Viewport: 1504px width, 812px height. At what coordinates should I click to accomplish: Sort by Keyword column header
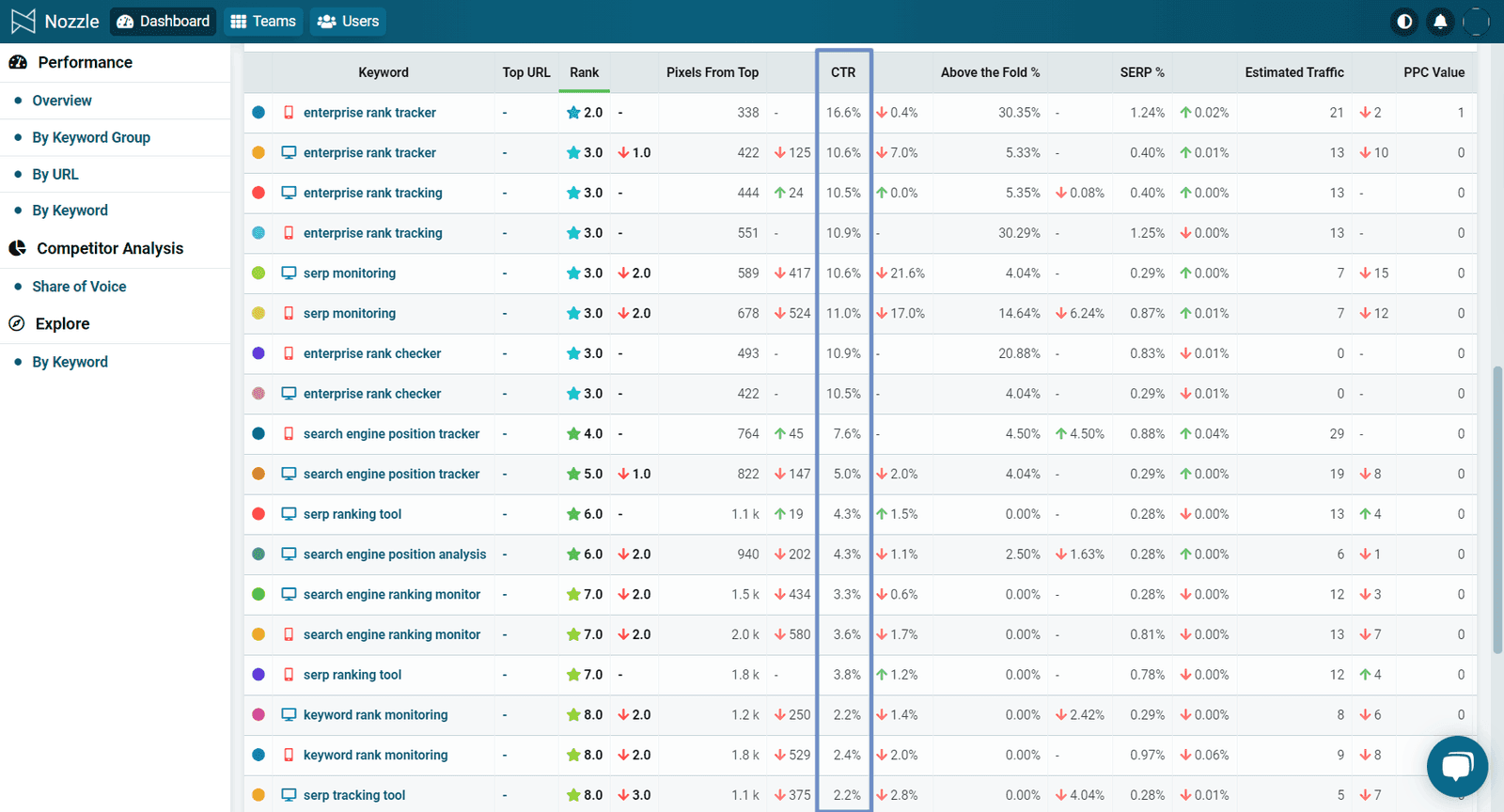pos(384,72)
